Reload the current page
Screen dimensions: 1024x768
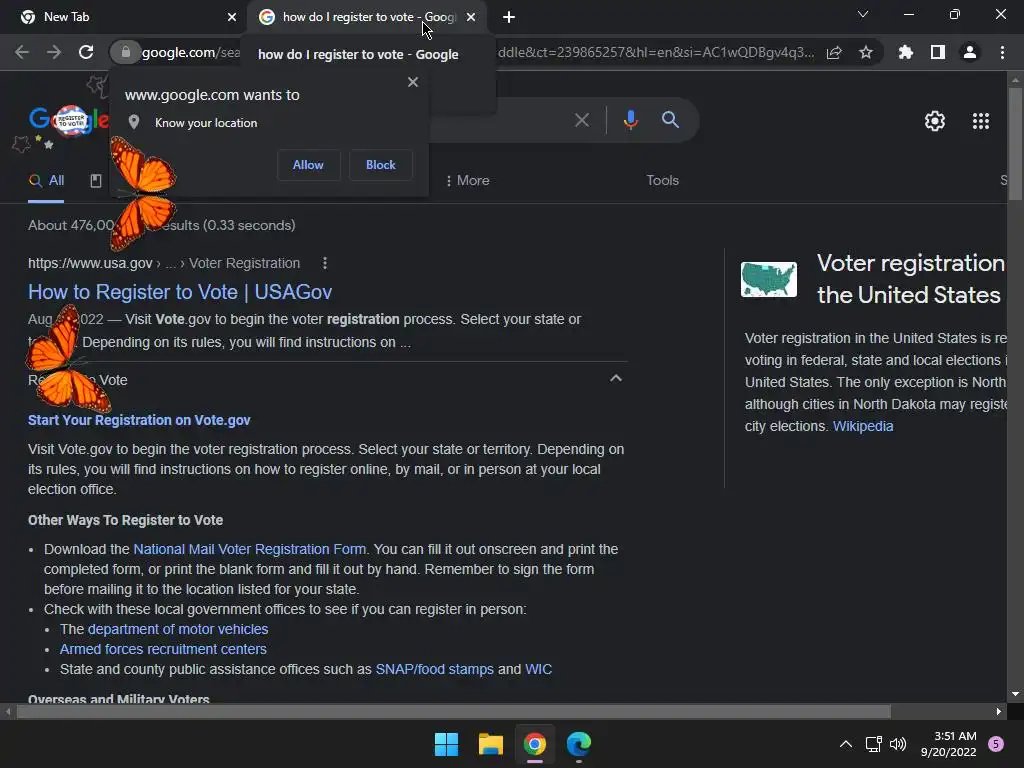coord(86,52)
